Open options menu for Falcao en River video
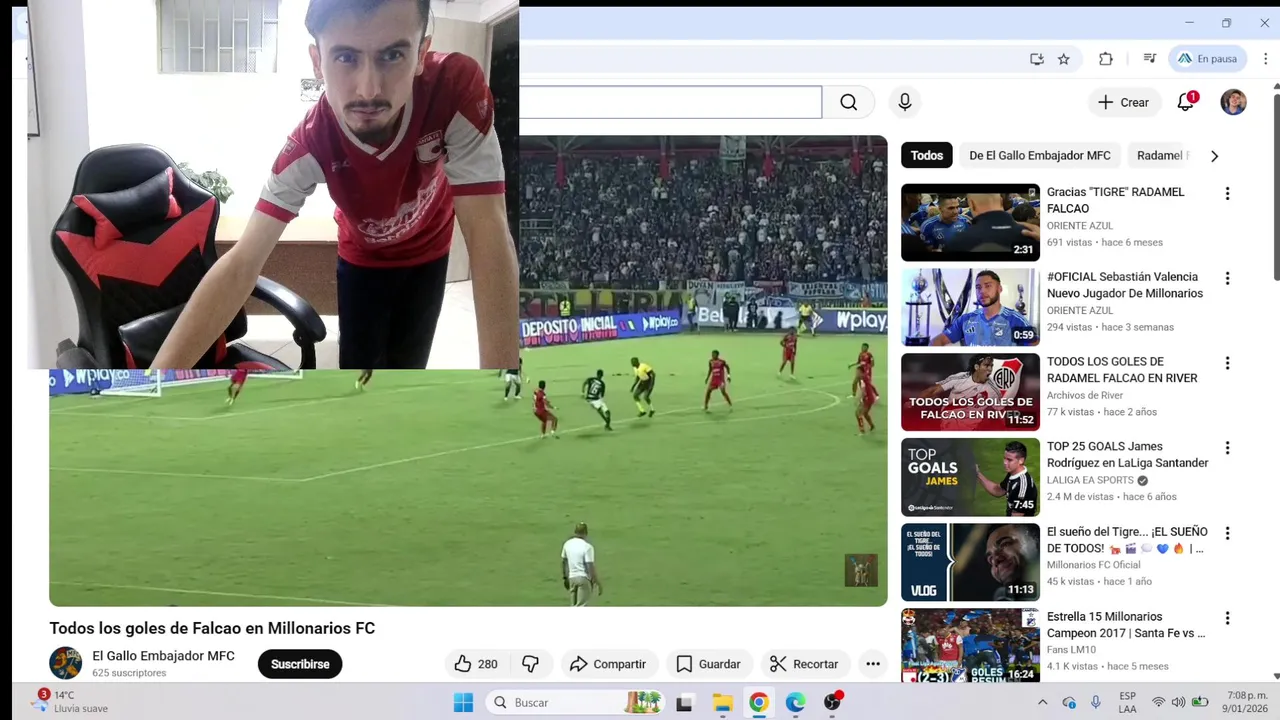The height and width of the screenshot is (720, 1280). coord(1227,363)
